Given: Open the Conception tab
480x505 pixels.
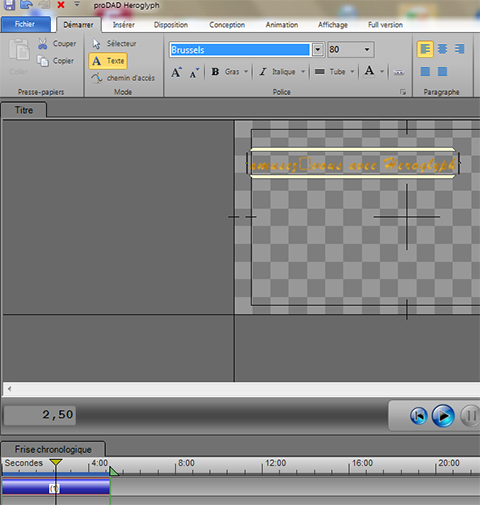Looking at the screenshot, I should click(227, 25).
